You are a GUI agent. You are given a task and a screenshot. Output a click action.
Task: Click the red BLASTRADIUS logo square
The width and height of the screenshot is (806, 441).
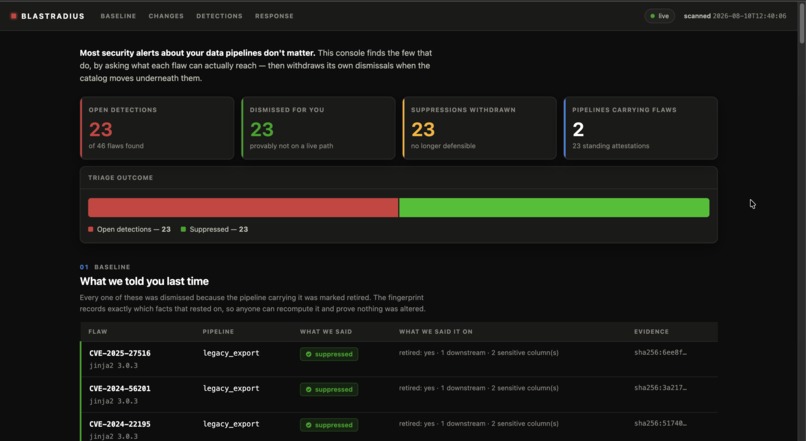(x=14, y=16)
